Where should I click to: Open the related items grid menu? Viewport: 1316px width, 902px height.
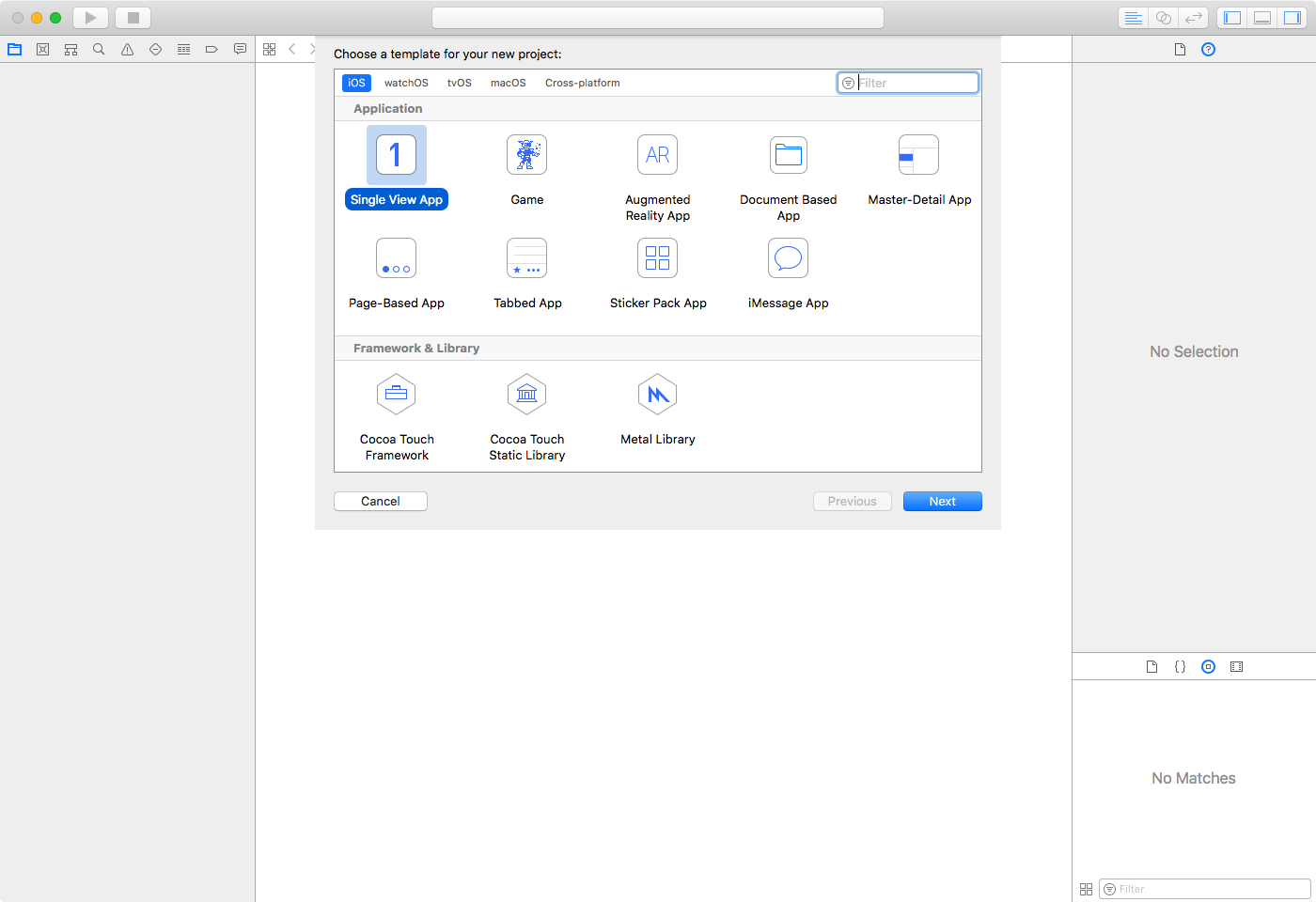270,49
